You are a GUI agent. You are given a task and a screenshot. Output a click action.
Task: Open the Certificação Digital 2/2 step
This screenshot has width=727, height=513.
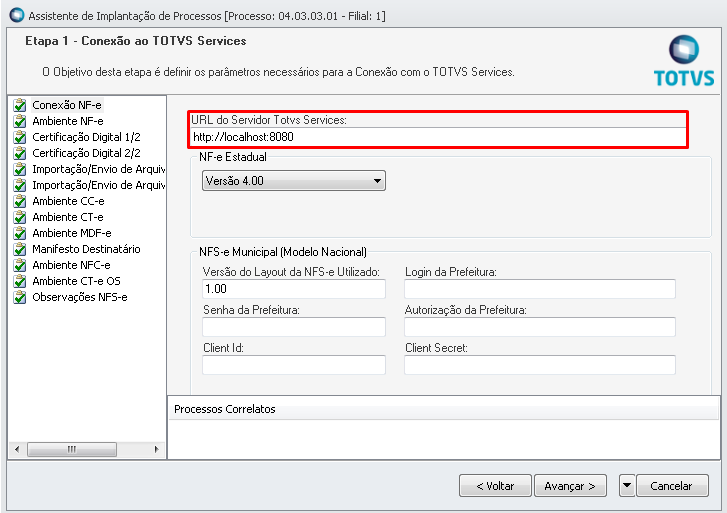(x=86, y=153)
